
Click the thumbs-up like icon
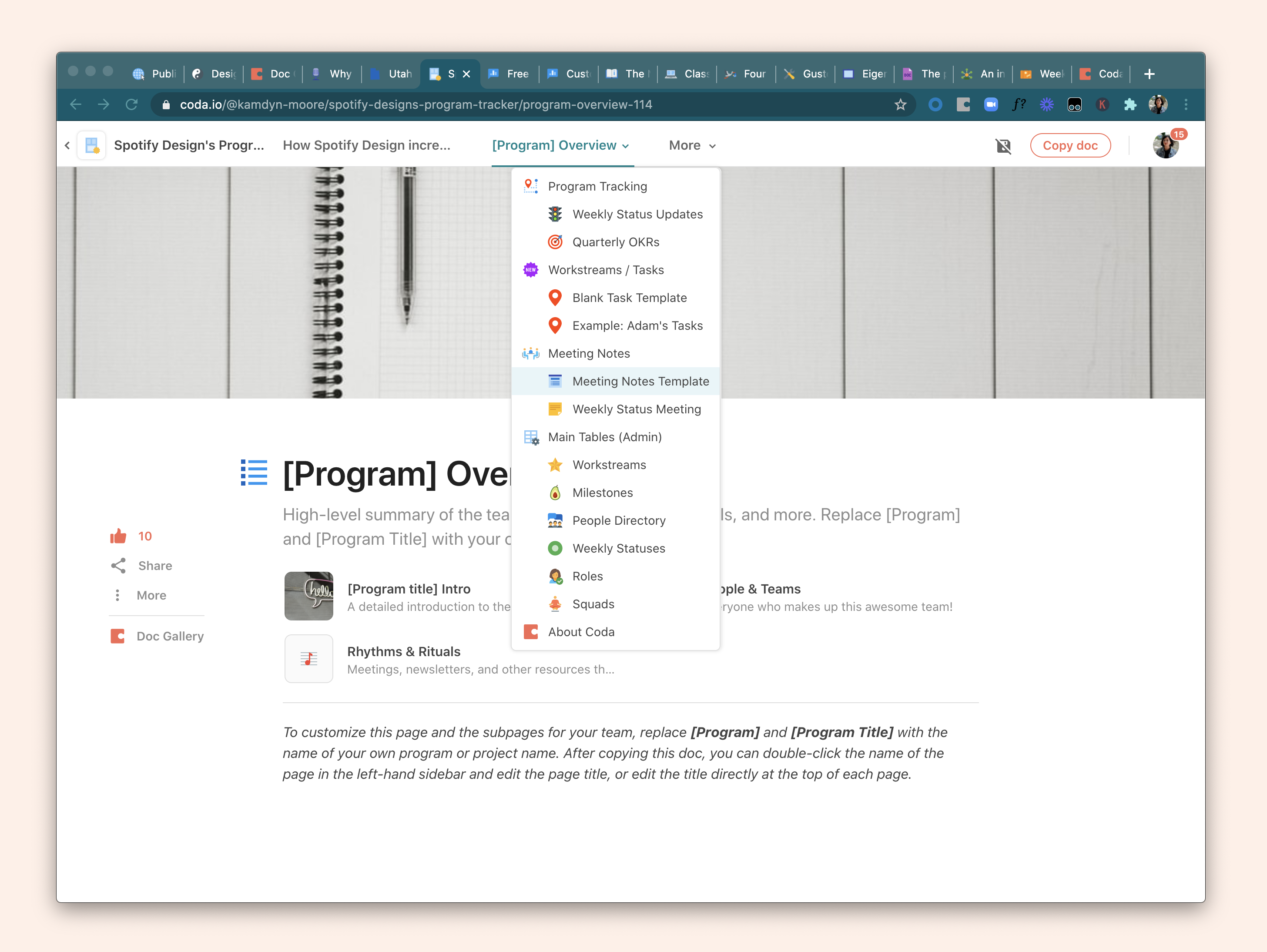(118, 536)
